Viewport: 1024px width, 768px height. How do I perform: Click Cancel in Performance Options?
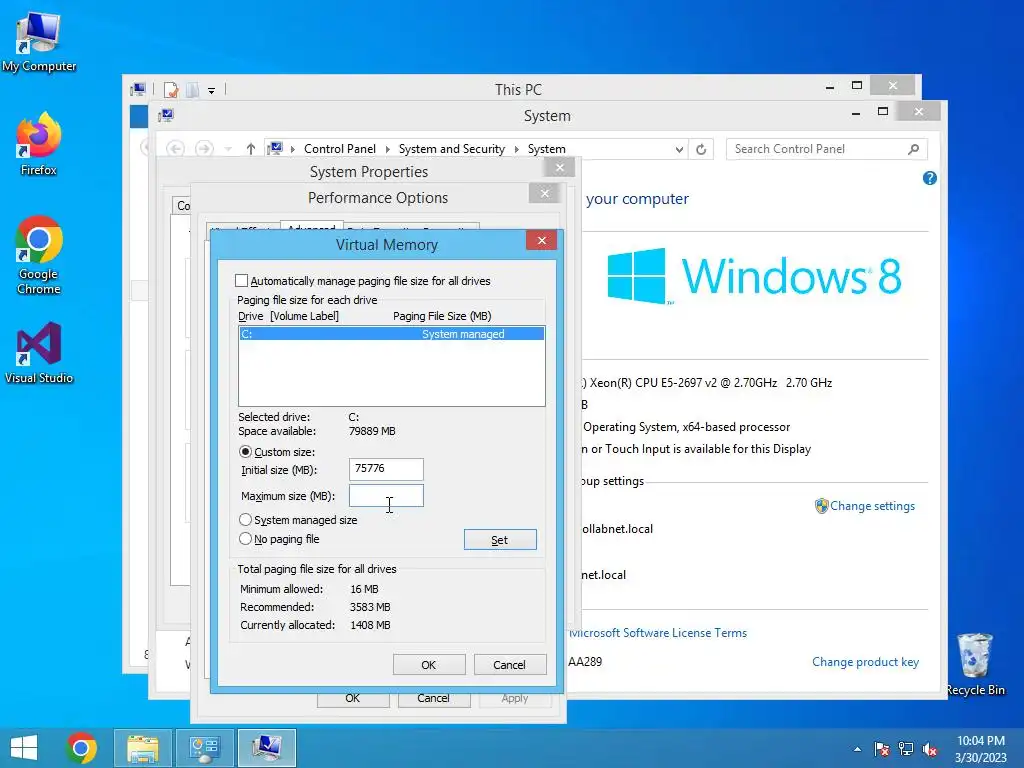click(434, 699)
